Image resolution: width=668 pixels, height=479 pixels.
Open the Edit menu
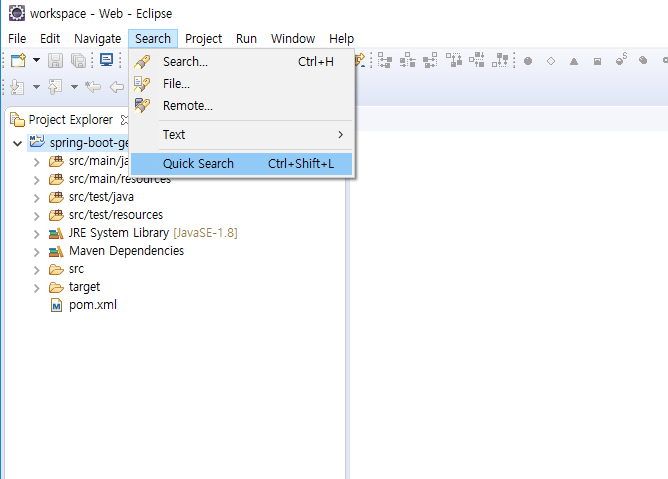click(50, 39)
